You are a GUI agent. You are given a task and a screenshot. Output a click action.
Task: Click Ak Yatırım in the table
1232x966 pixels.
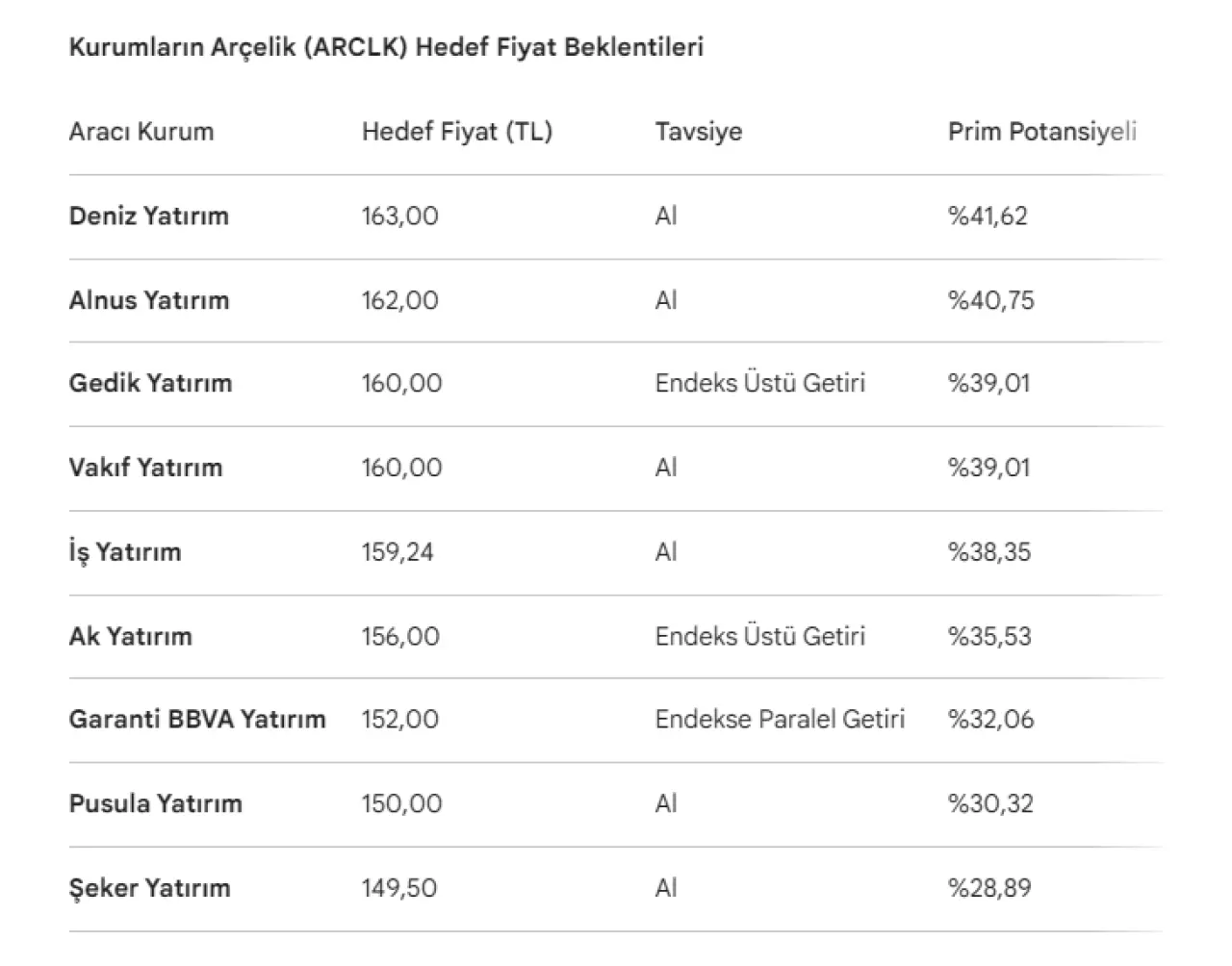pyautogui.click(x=130, y=636)
